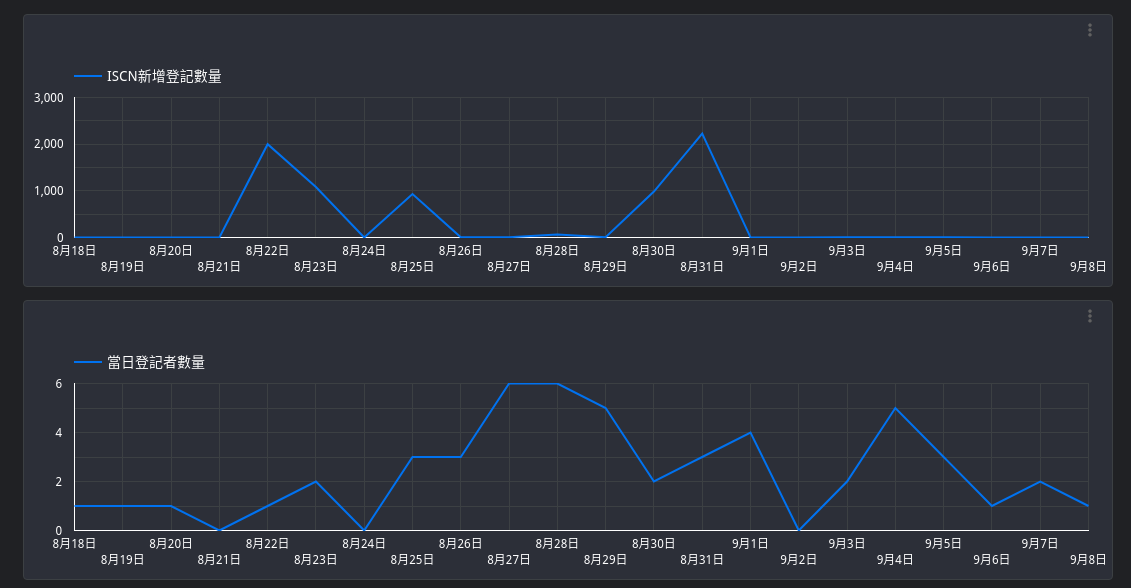Viewport: 1131px width, 588px height.
Task: Click the 8月18日 axis label in ISCN chart
Action: pyautogui.click(x=74, y=250)
